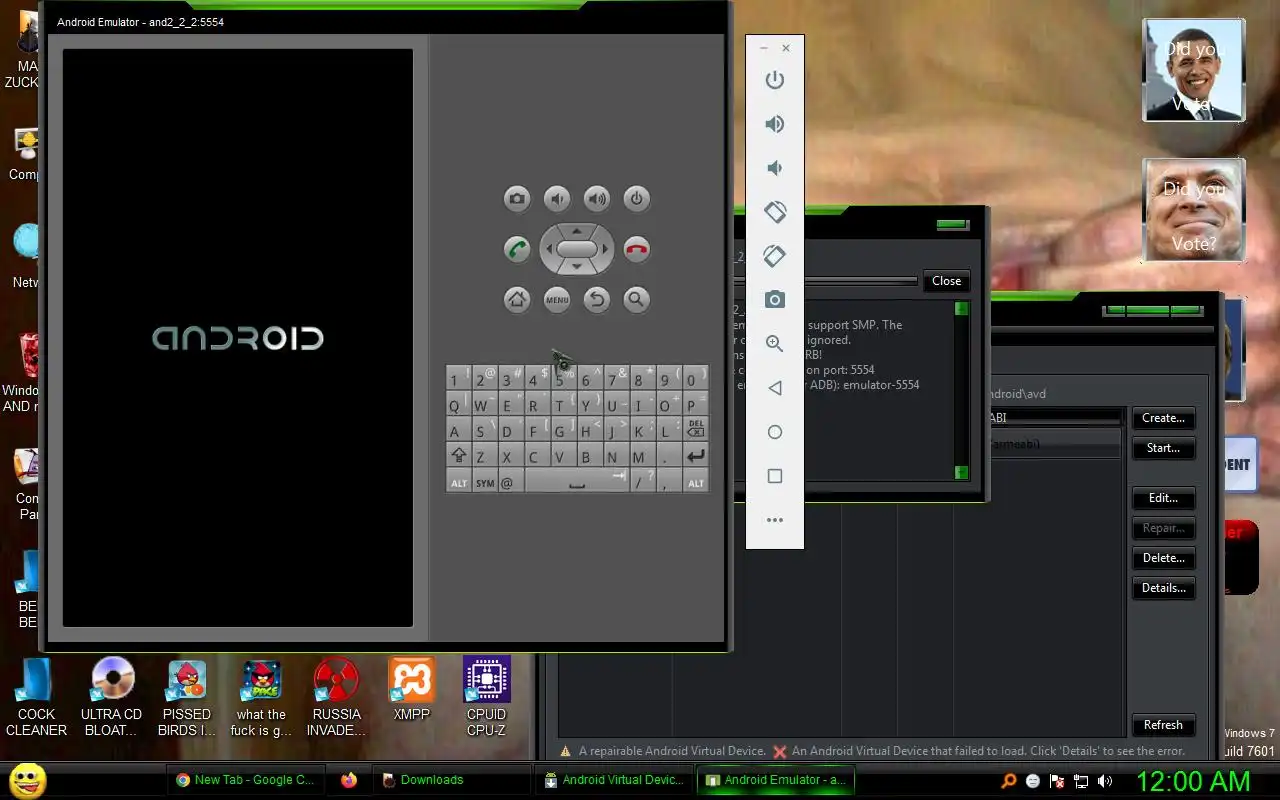Click the left shift arrow key on keyboard
This screenshot has height=800, width=1280.
pyautogui.click(x=459, y=455)
